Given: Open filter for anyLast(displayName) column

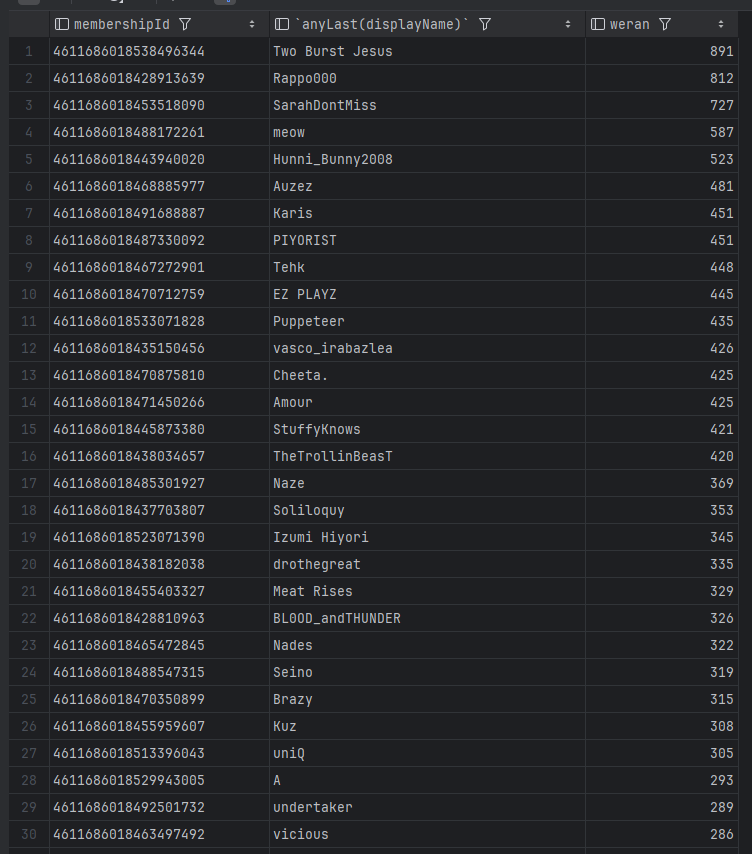Looking at the screenshot, I should coord(485,24).
